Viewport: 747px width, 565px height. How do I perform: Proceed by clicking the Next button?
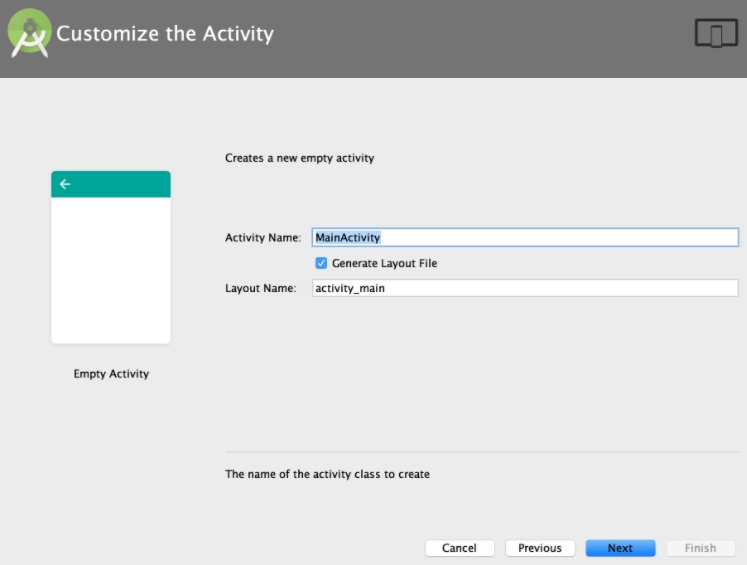pyautogui.click(x=620, y=548)
